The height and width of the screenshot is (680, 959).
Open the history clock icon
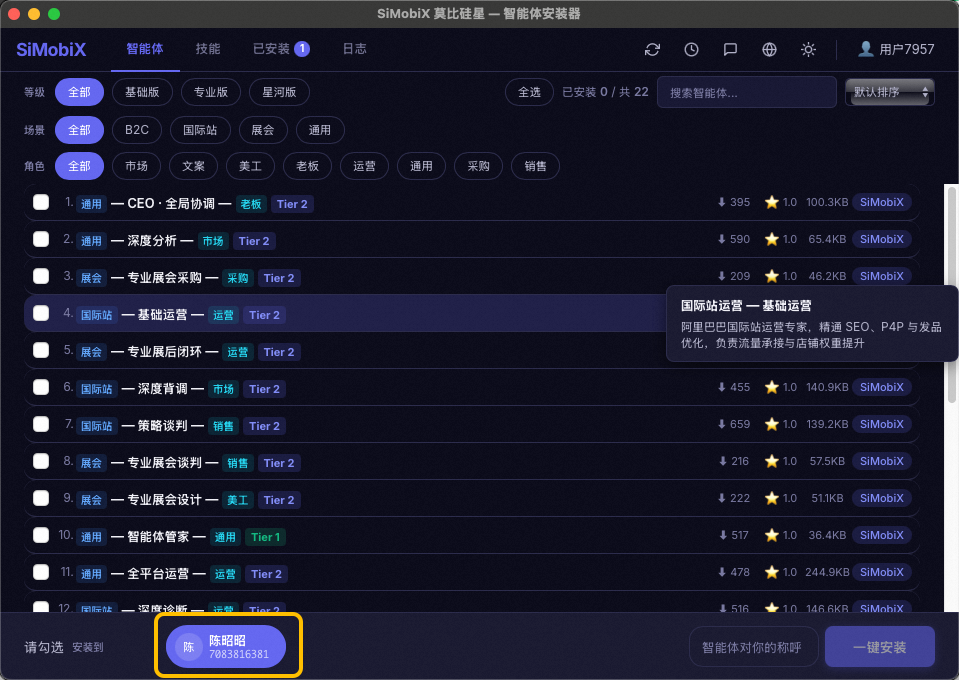click(x=691, y=50)
